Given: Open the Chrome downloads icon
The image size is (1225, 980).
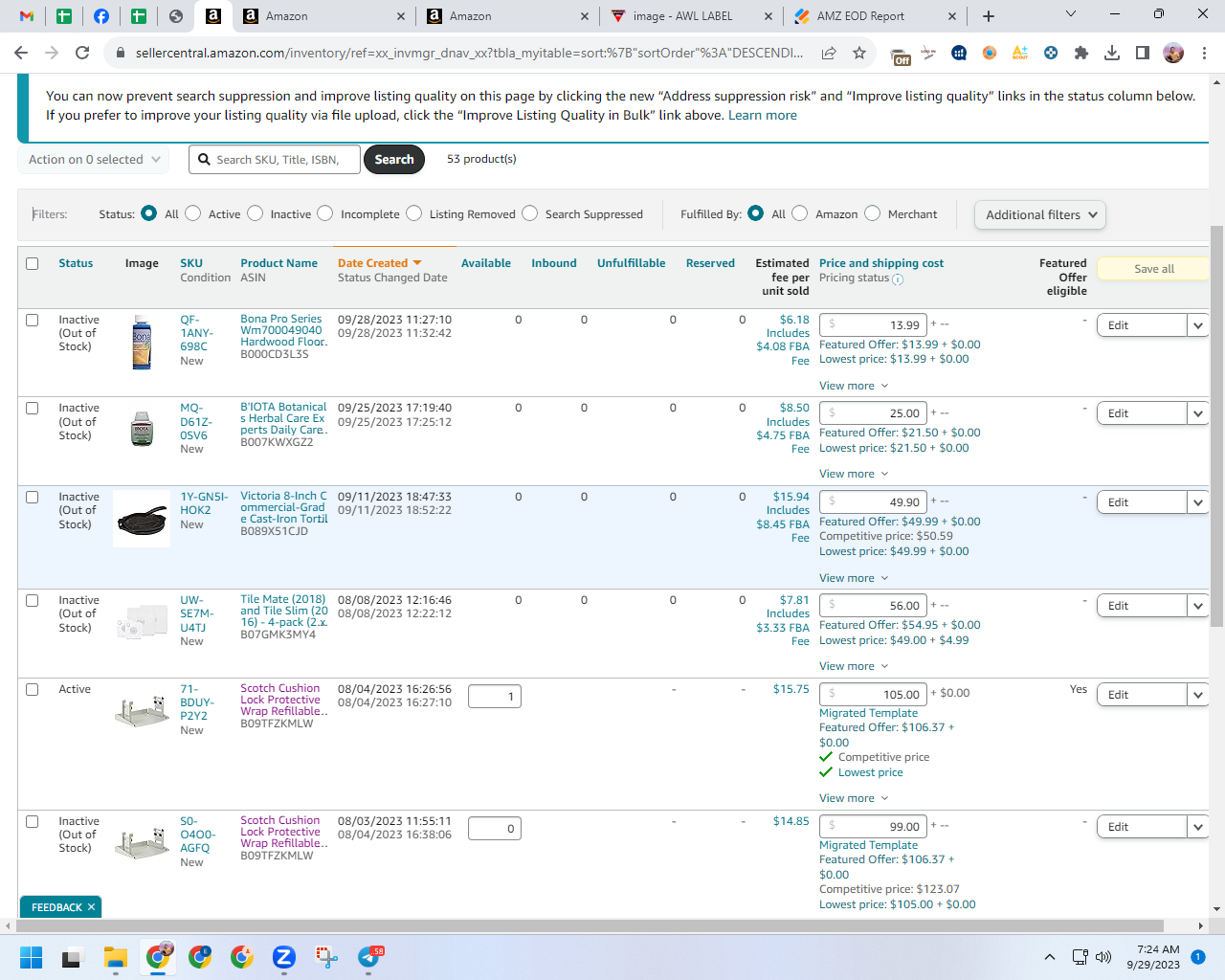Looking at the screenshot, I should pyautogui.click(x=1112, y=53).
